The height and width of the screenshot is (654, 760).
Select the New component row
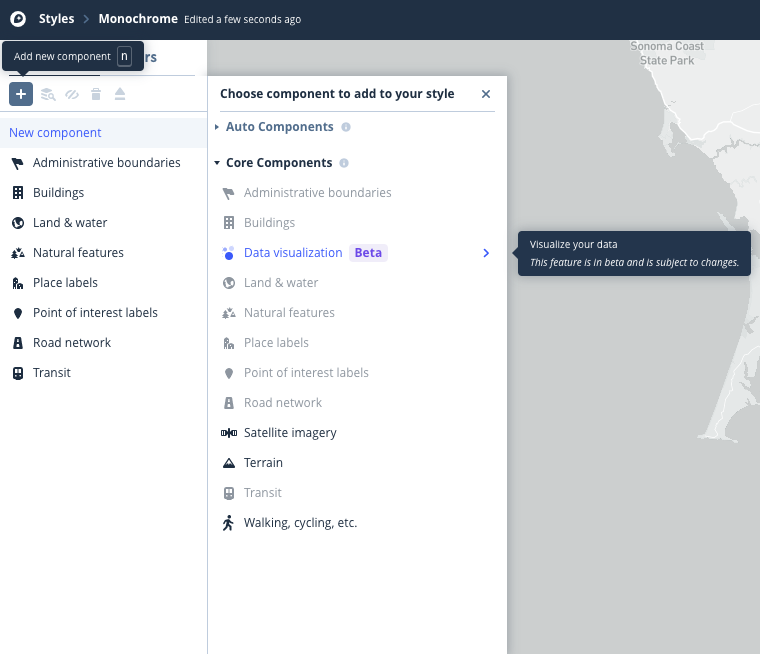click(x=103, y=133)
